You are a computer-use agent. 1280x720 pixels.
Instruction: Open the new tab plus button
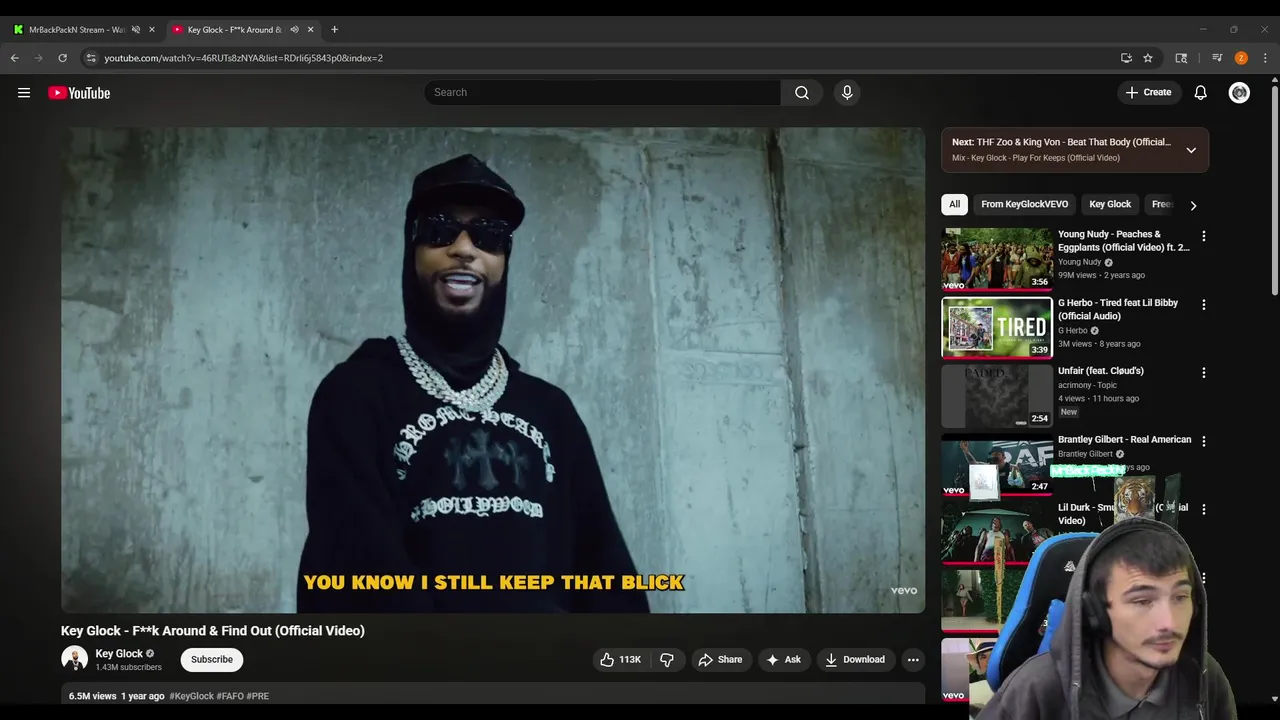(x=334, y=29)
